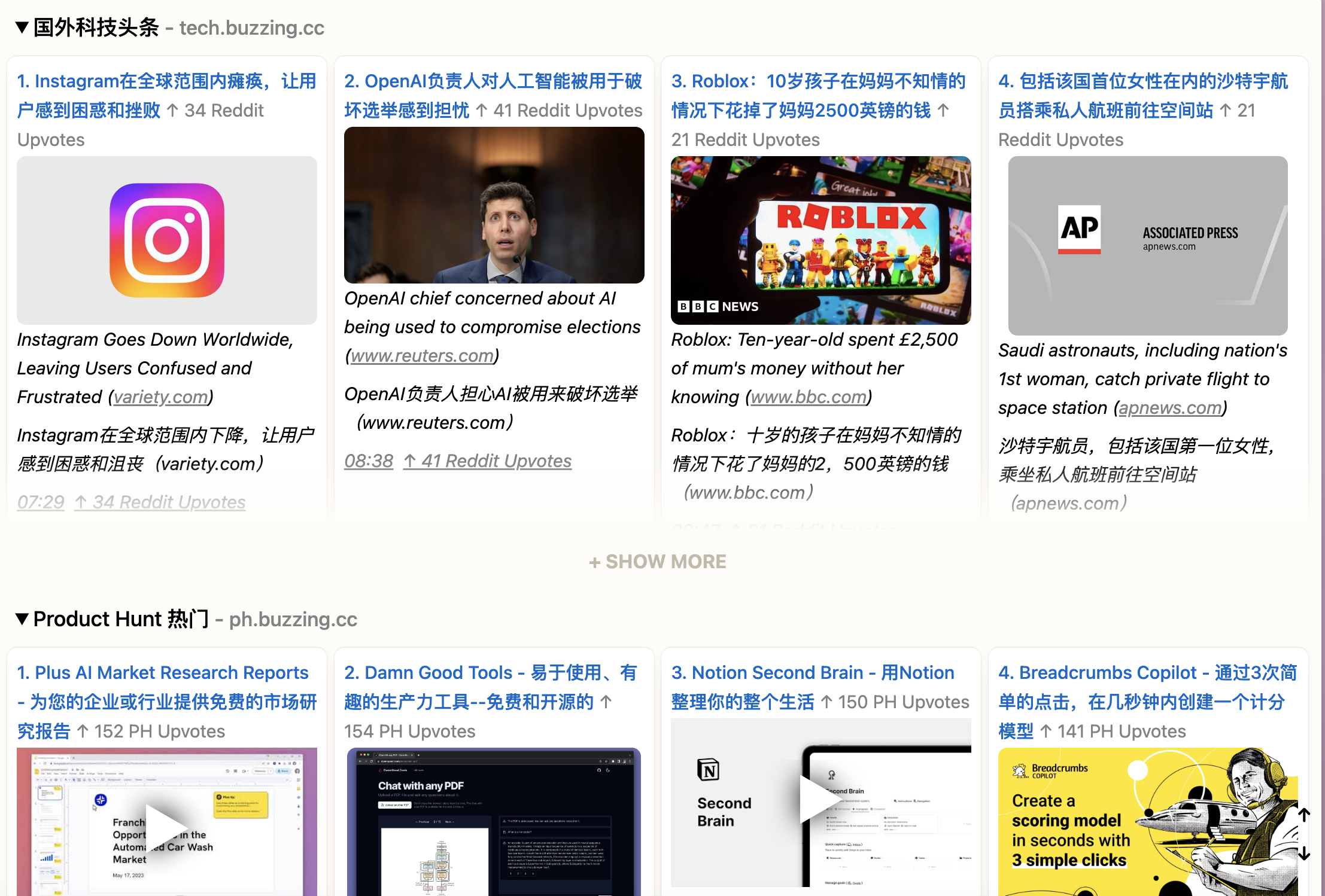Open Damn Good Tools product link
The image size is (1325, 896).
490,687
